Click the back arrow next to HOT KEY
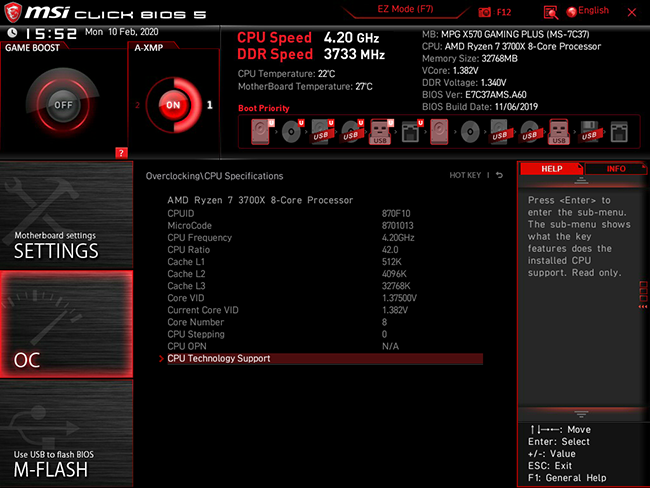The width and height of the screenshot is (650, 488). (499, 175)
